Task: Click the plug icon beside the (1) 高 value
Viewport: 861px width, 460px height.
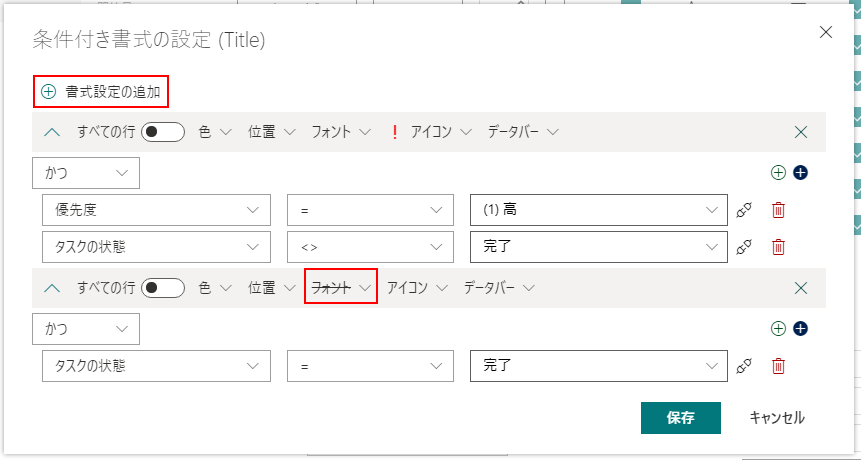Action: pos(743,210)
